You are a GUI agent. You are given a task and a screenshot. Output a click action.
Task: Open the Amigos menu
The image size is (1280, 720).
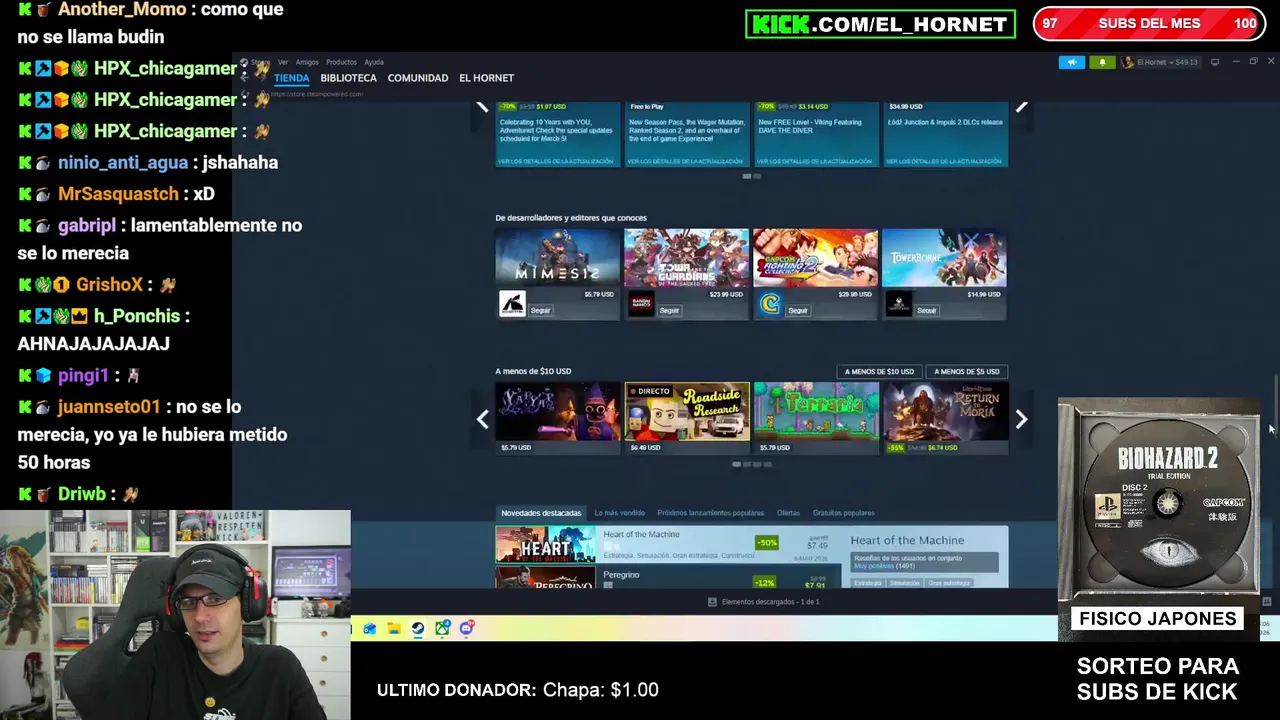(307, 62)
